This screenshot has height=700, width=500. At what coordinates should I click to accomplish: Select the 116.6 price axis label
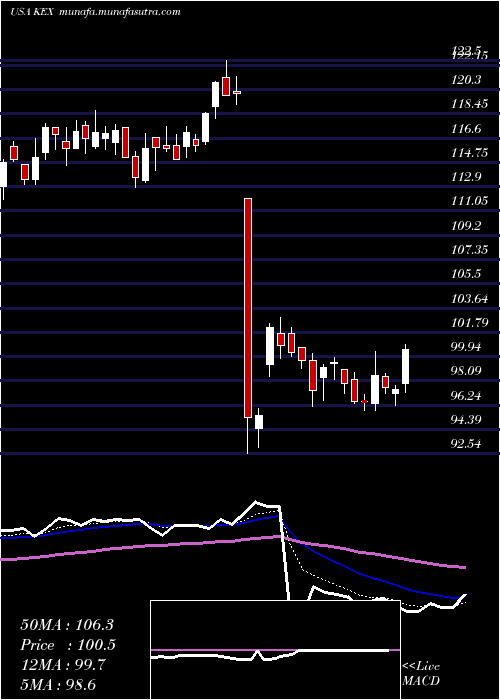coord(466,129)
